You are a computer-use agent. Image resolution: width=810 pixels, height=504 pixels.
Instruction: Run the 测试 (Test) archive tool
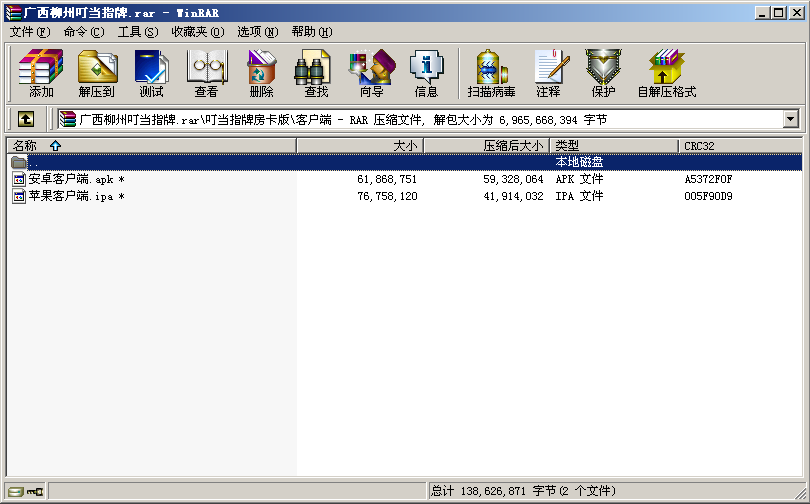151,73
